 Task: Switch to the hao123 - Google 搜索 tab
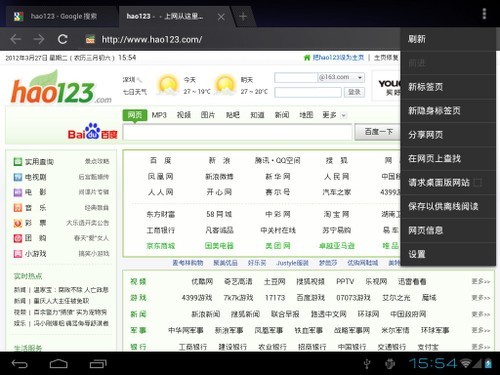(x=62, y=16)
